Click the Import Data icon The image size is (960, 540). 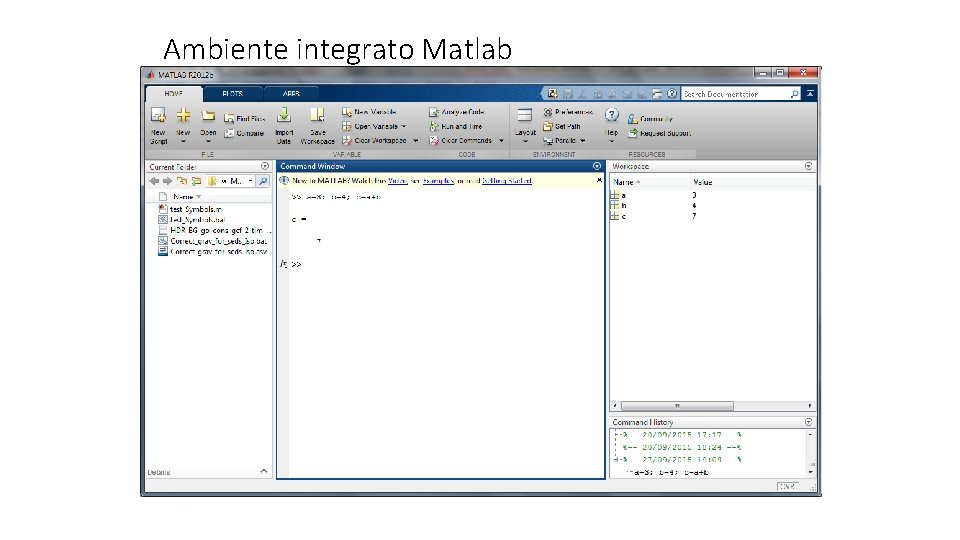pyautogui.click(x=284, y=115)
